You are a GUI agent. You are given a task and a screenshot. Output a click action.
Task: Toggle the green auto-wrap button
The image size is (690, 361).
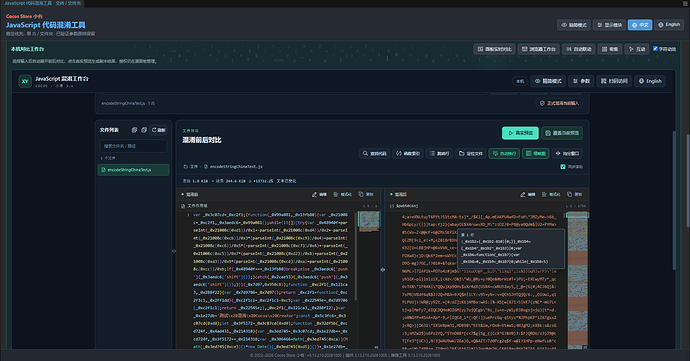(504, 153)
